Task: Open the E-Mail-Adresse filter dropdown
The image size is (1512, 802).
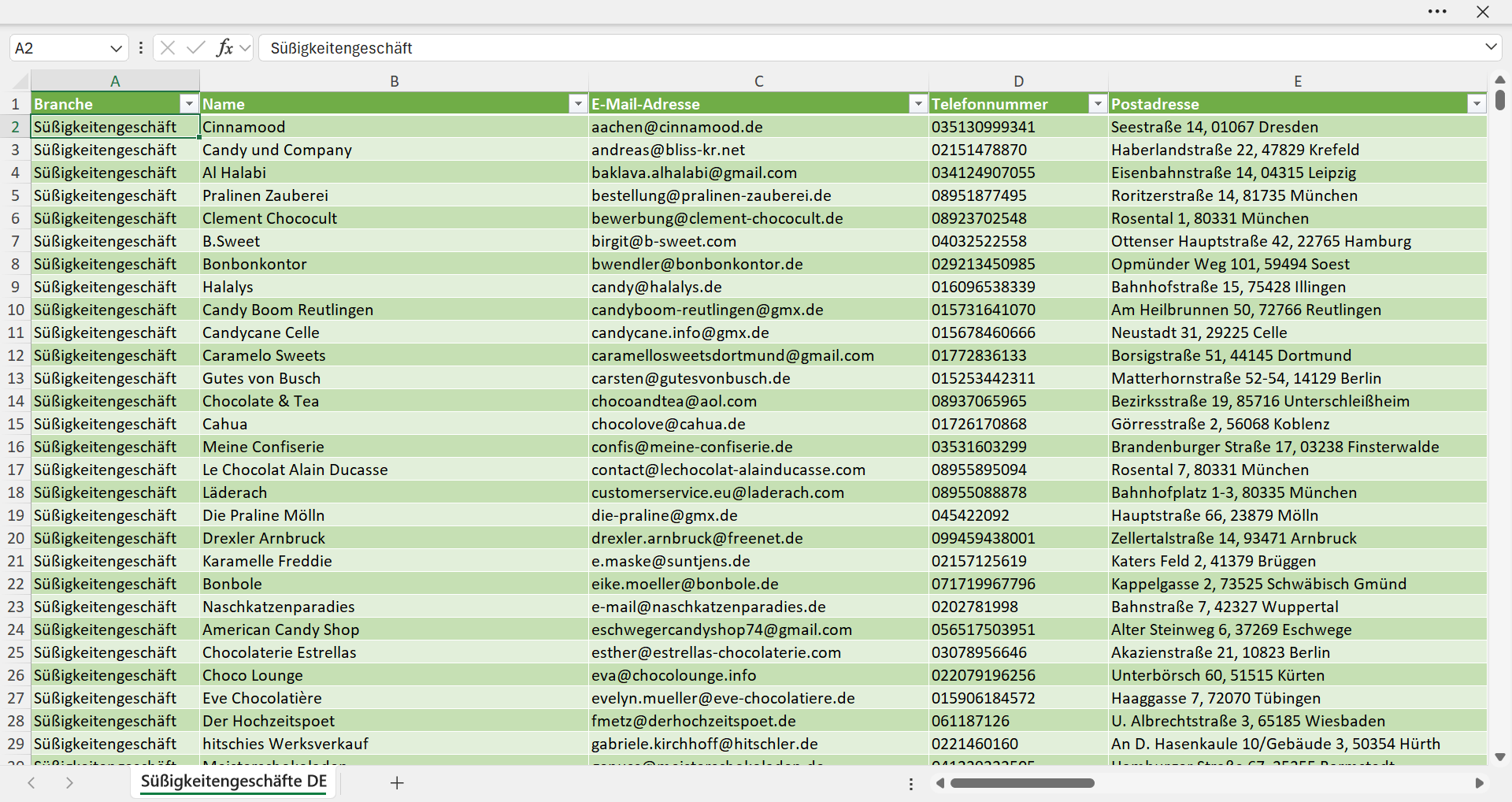Action: pyautogui.click(x=918, y=103)
